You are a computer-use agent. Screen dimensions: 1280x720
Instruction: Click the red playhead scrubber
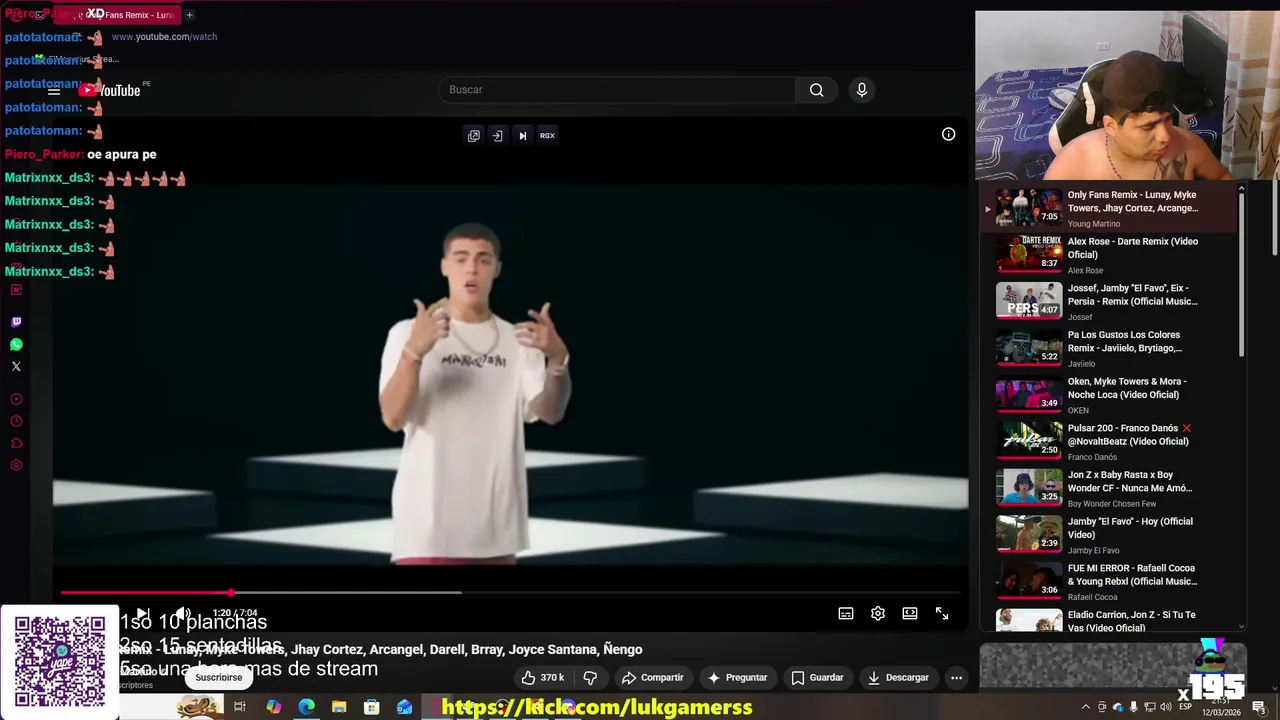click(x=231, y=593)
